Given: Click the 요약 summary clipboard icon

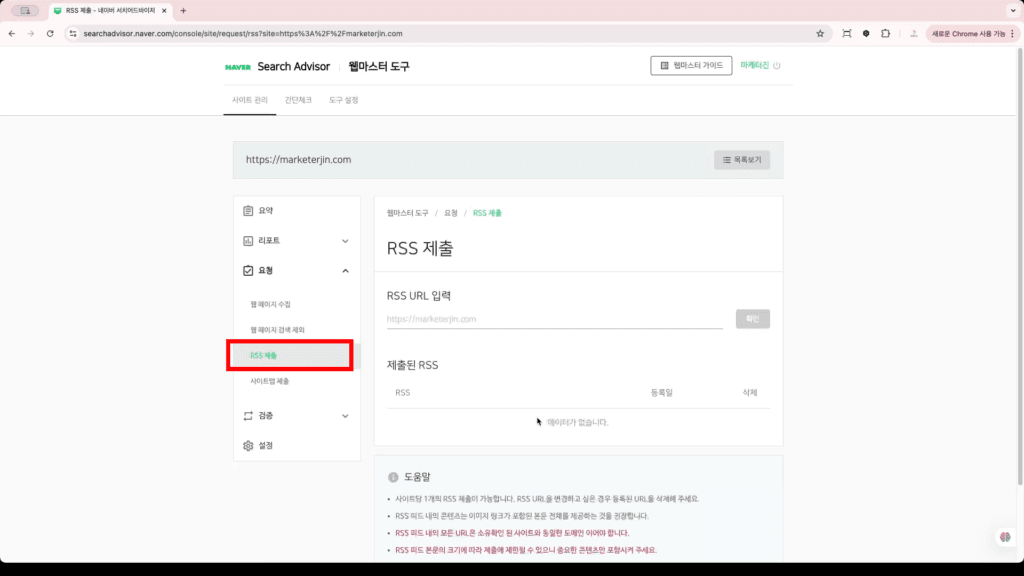Looking at the screenshot, I should pyautogui.click(x=249, y=211).
